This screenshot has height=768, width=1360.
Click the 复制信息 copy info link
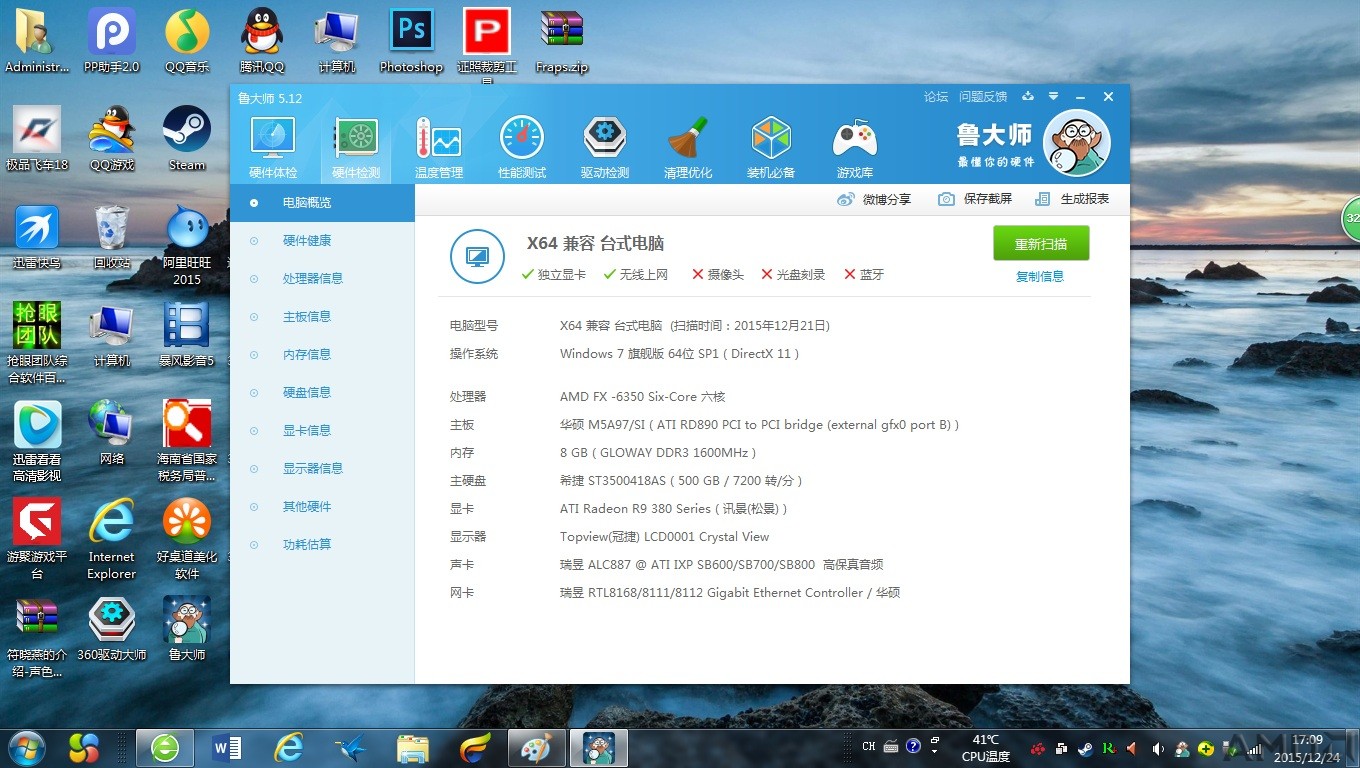tap(1040, 276)
